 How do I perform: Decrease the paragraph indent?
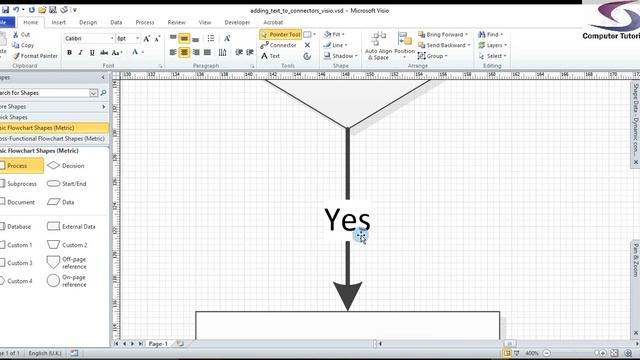click(x=239, y=52)
